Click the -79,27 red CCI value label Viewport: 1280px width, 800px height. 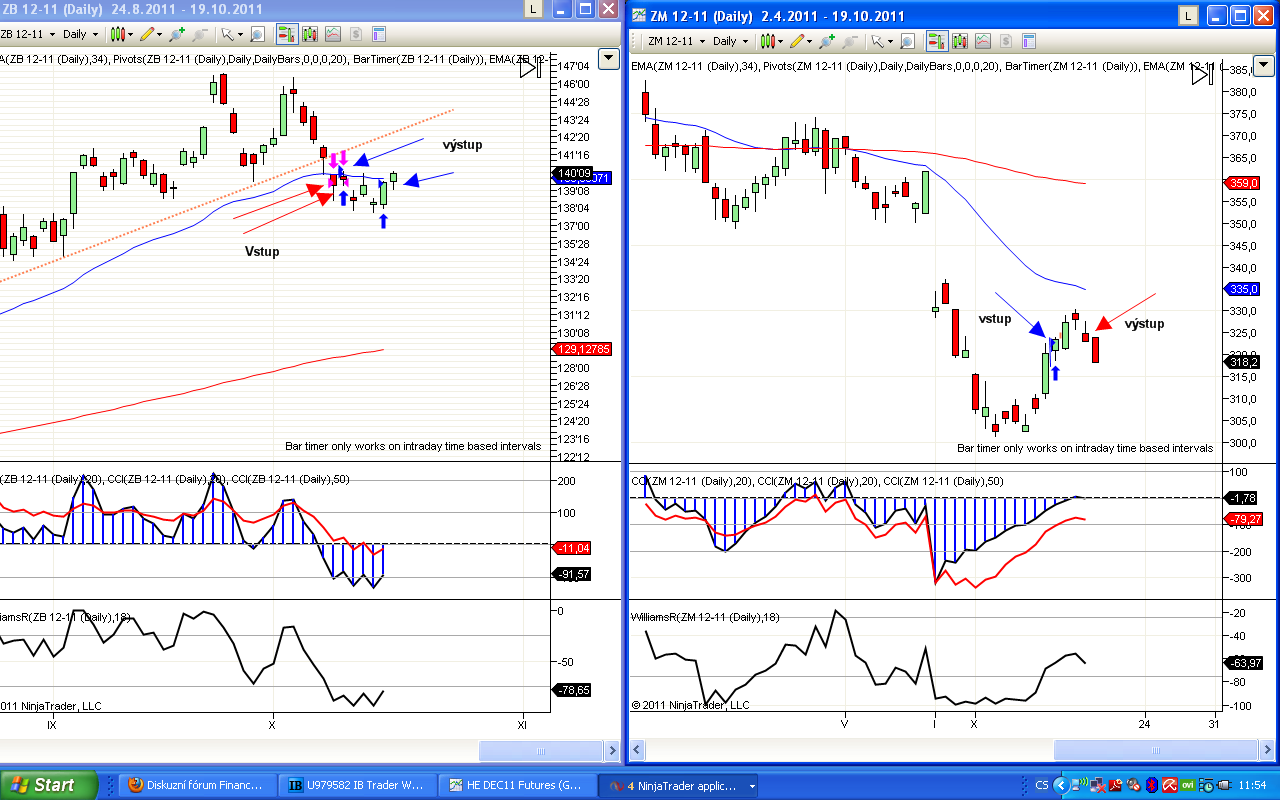1245,519
